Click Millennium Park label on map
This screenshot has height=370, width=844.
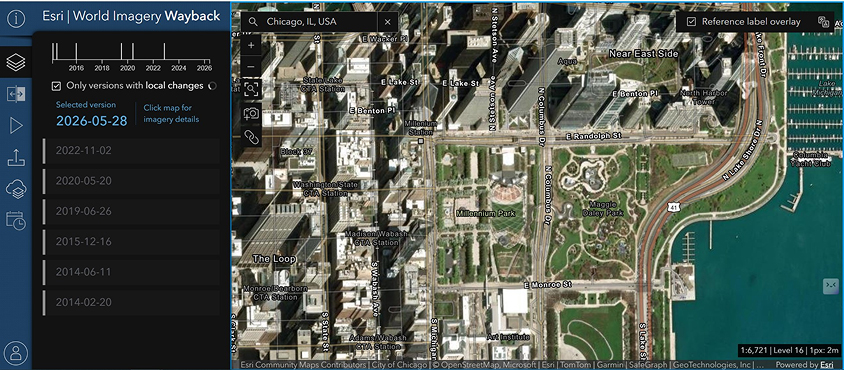click(486, 213)
